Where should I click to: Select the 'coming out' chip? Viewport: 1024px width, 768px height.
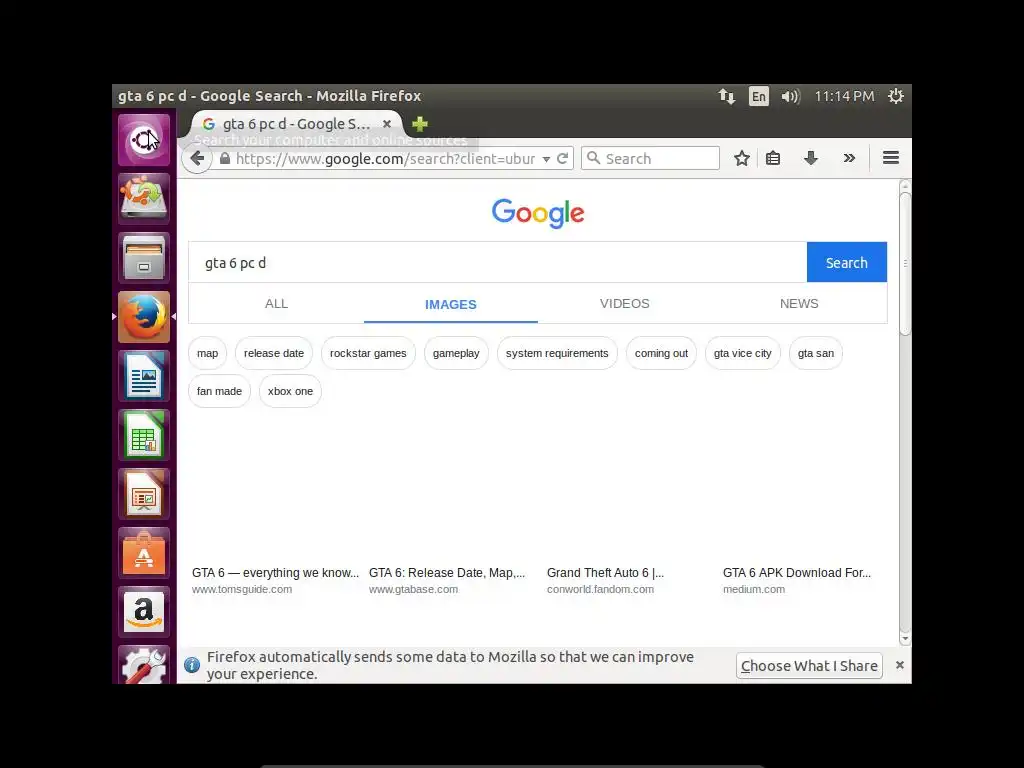coord(661,353)
